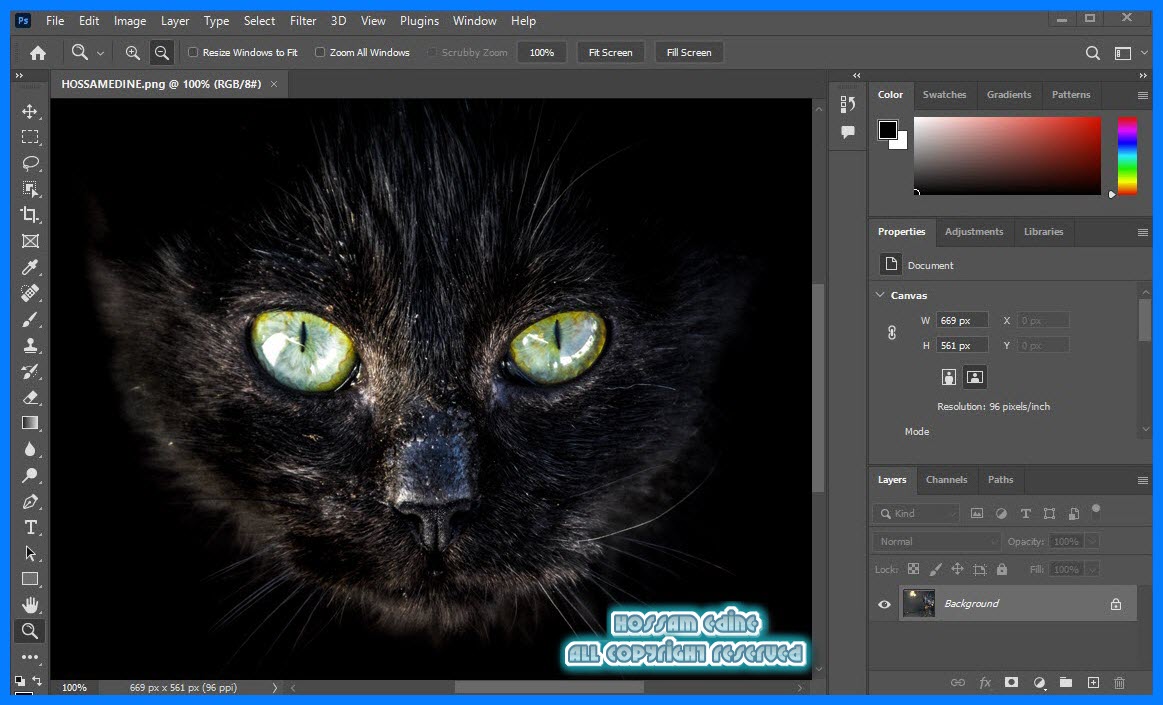
Task: Select the Clone Stamp tool
Action: (30, 345)
